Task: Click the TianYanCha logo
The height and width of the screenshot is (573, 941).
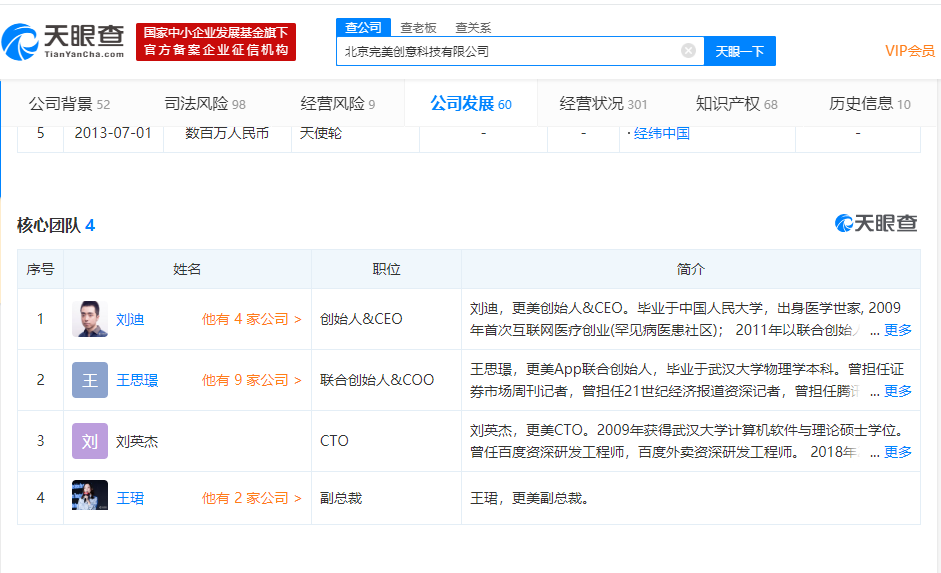Action: click(x=63, y=42)
